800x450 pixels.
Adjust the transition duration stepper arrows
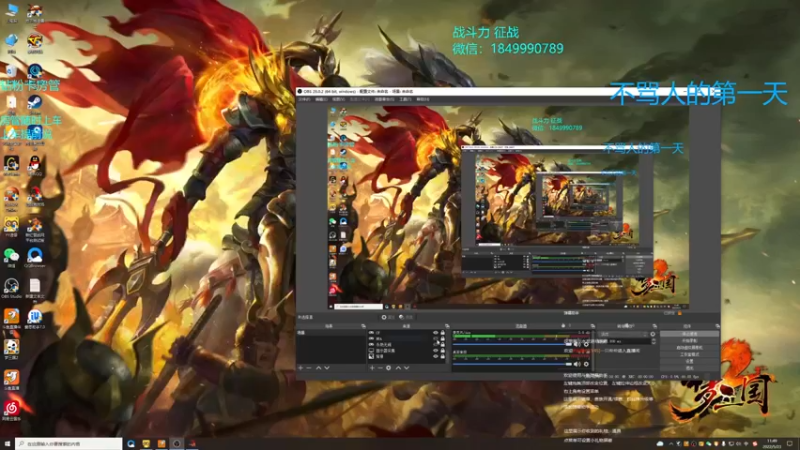654,341
